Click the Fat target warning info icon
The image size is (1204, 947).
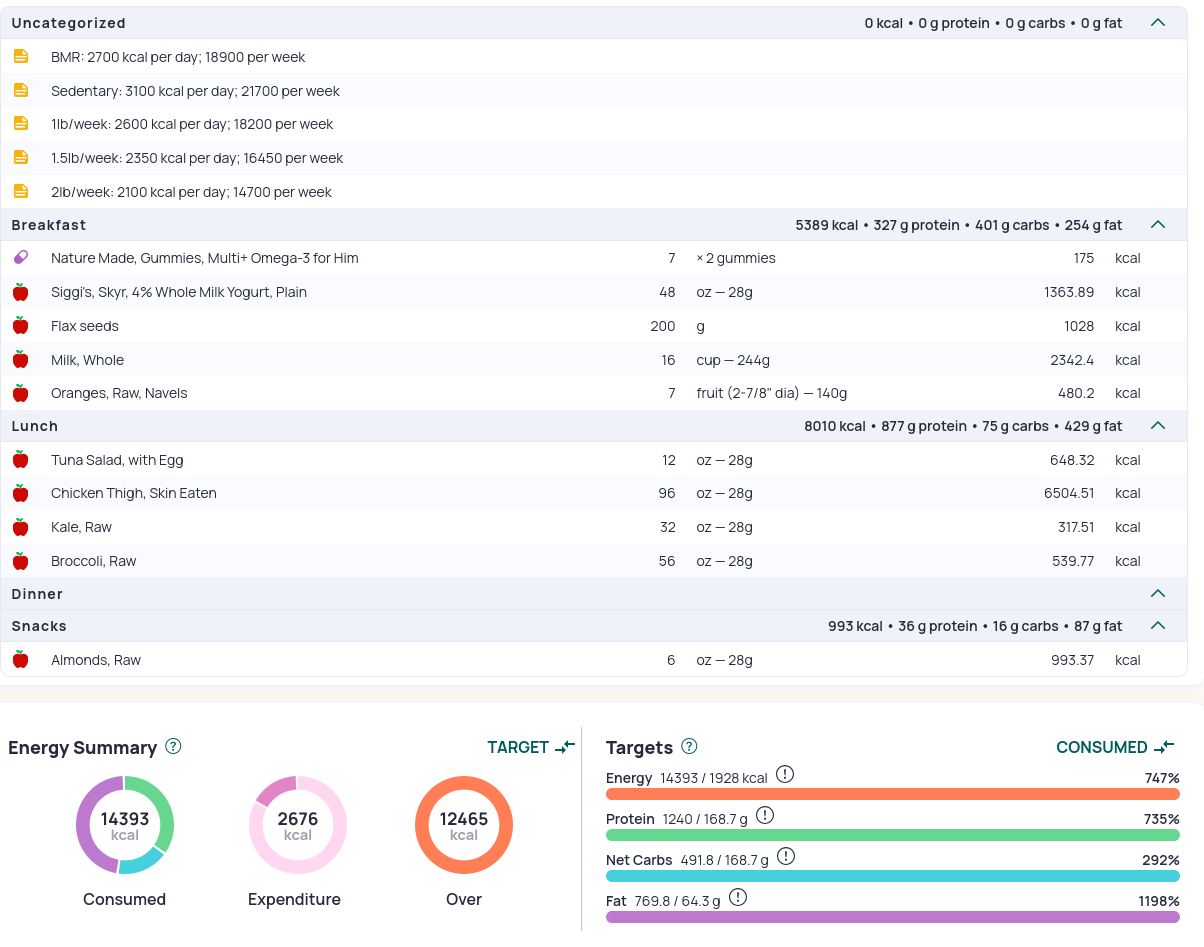click(738, 897)
